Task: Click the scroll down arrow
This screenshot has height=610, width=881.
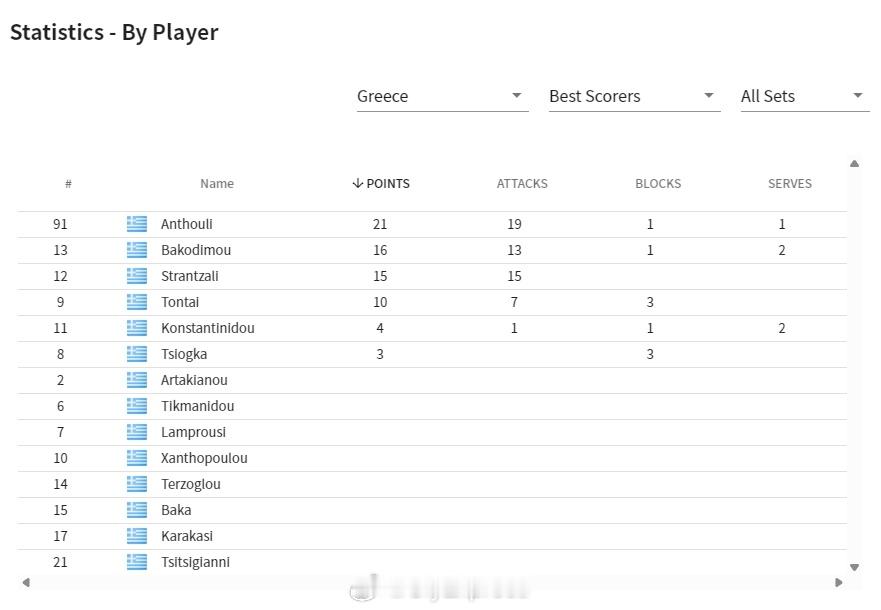Action: pos(855,567)
